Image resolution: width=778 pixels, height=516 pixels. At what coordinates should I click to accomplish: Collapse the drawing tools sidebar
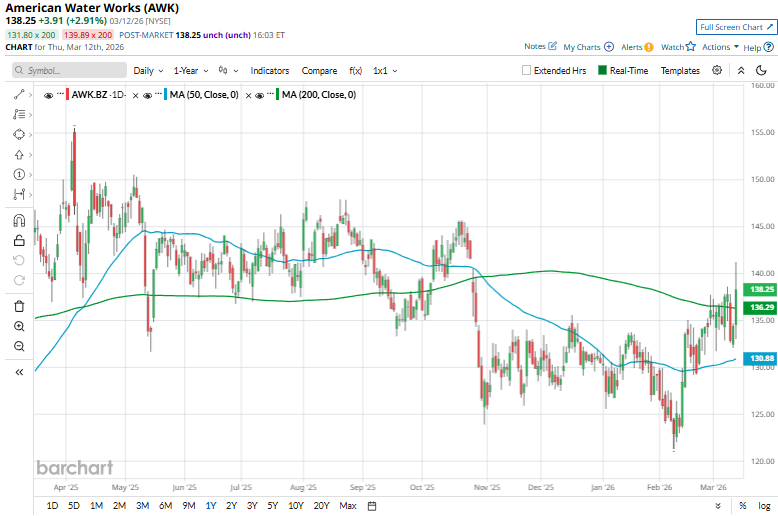tap(19, 372)
